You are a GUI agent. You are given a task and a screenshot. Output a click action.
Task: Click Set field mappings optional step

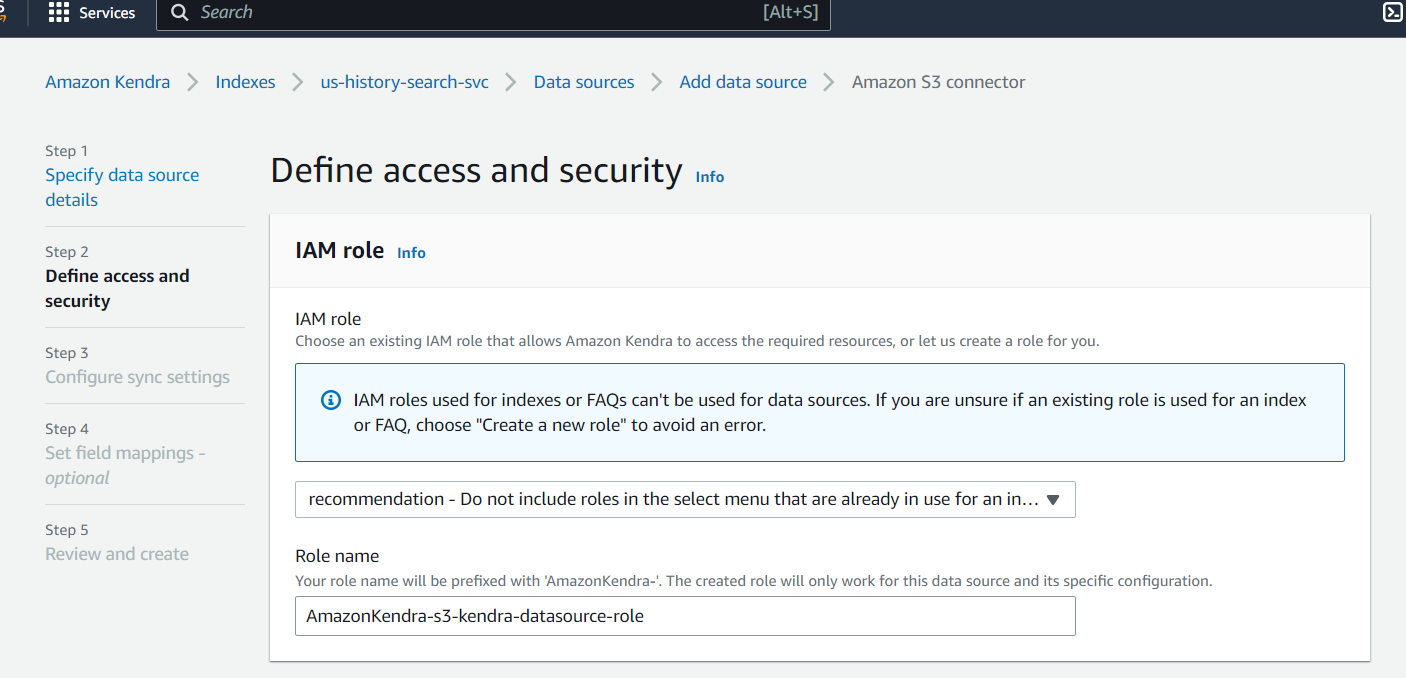[x=125, y=465]
